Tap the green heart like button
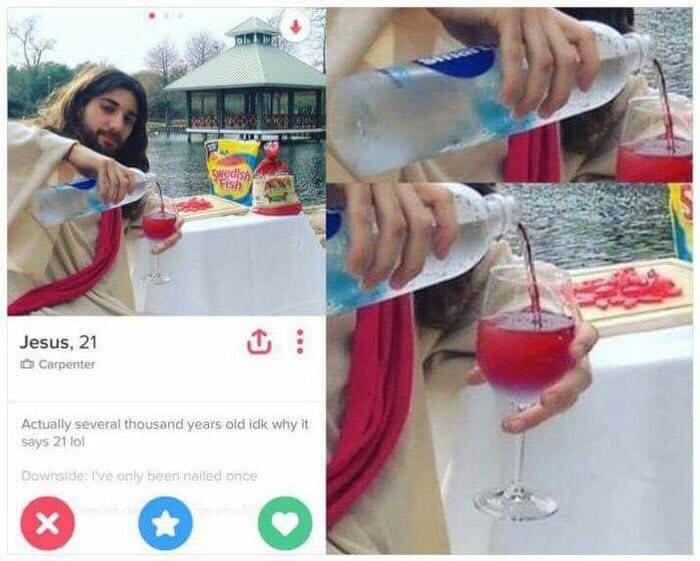 (285, 523)
